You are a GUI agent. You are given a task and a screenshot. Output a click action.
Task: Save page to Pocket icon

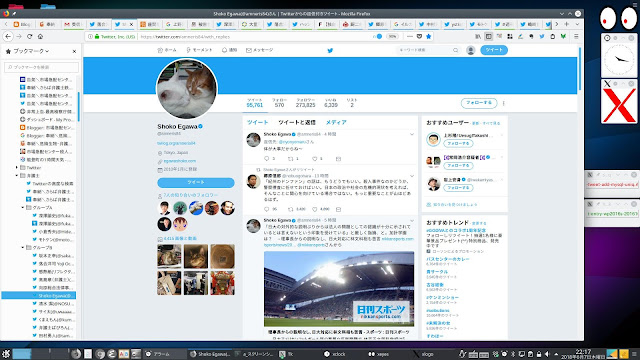tap(419, 36)
